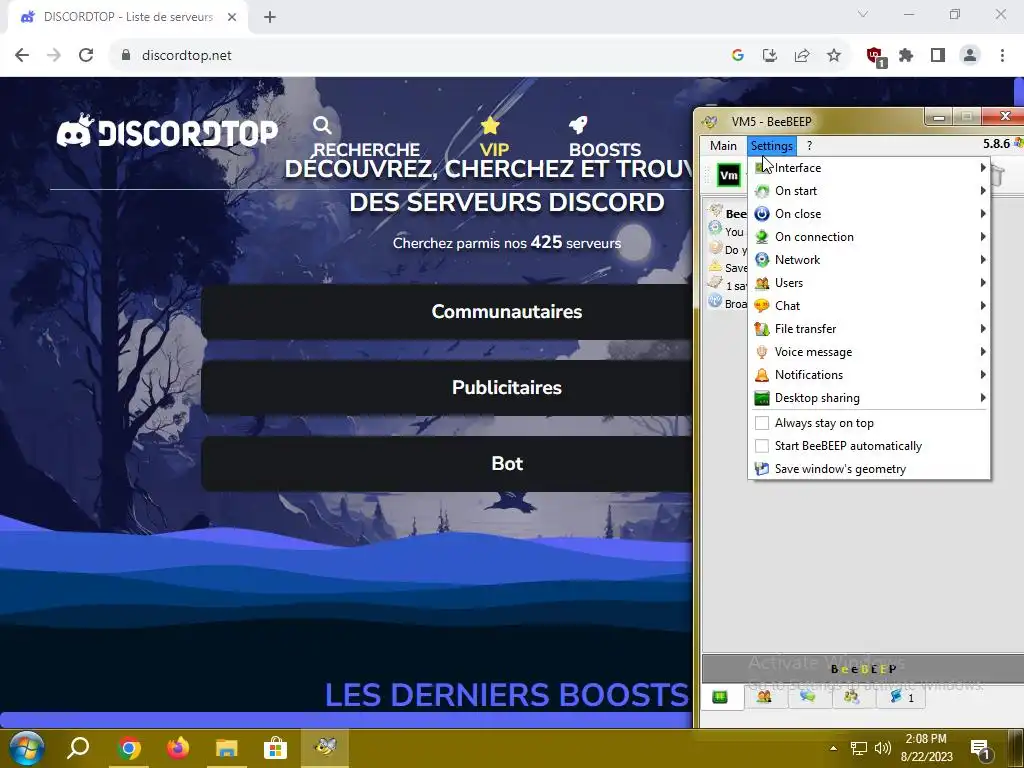Click the Bot category button
Viewport: 1024px width, 768px height.
[x=447, y=463]
